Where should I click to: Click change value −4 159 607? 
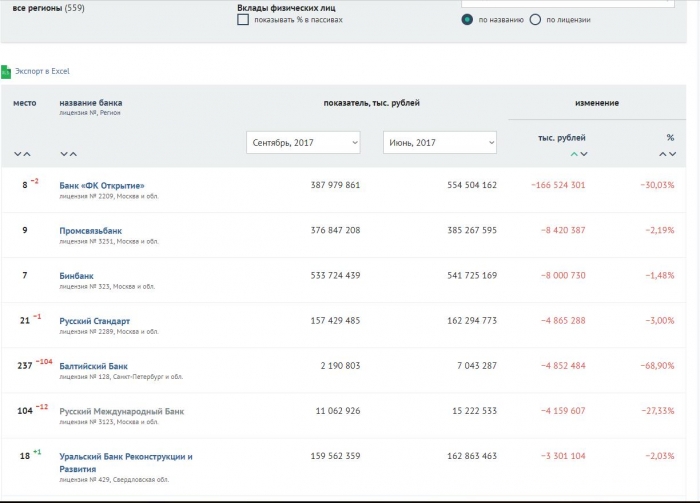coord(563,411)
